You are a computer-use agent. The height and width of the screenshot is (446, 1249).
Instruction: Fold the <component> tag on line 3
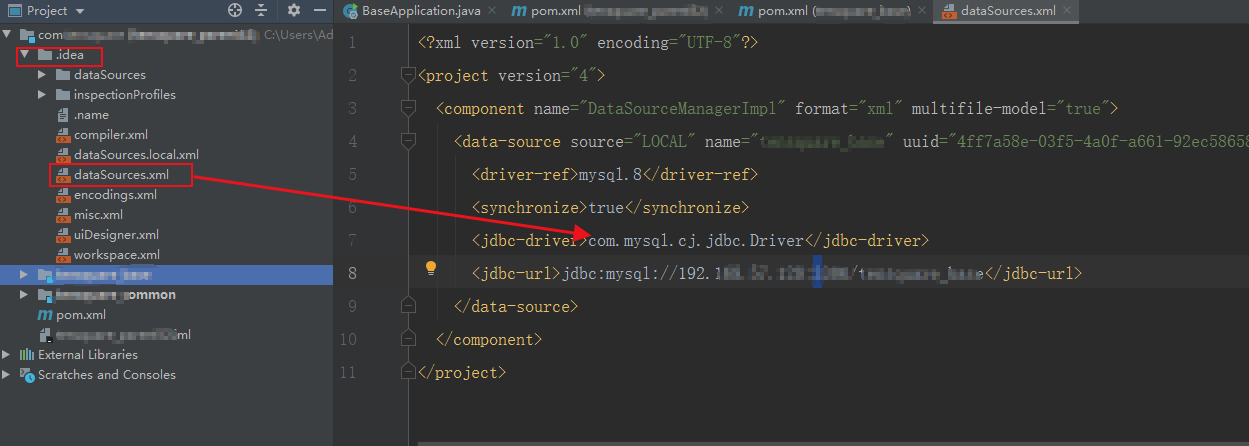pos(407,108)
